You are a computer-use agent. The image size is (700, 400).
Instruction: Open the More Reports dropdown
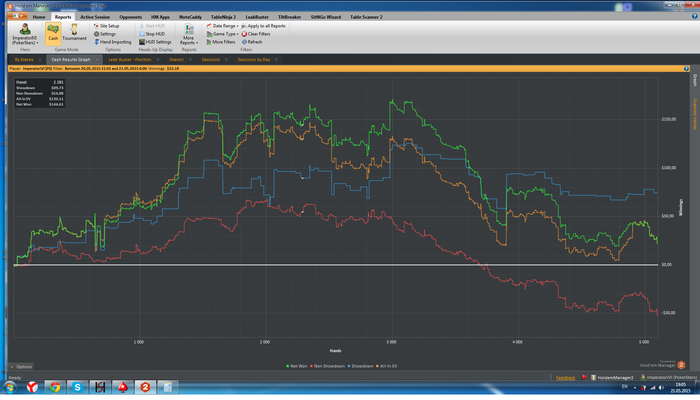pos(188,38)
